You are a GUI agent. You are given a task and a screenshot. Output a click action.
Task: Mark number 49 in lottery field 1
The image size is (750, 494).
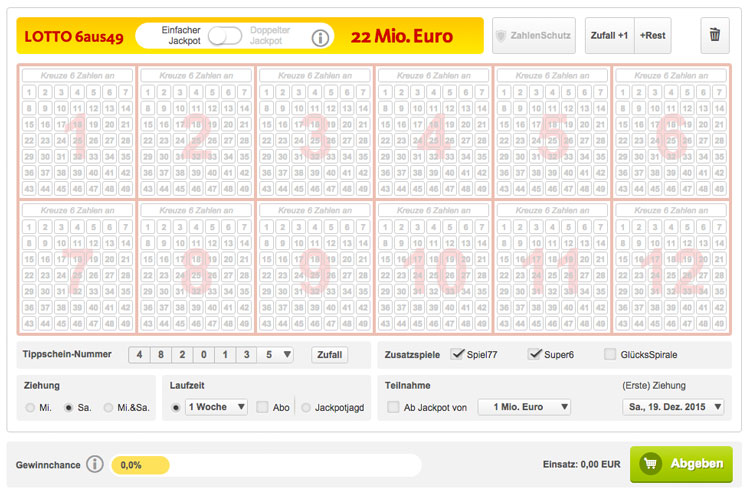125,189
